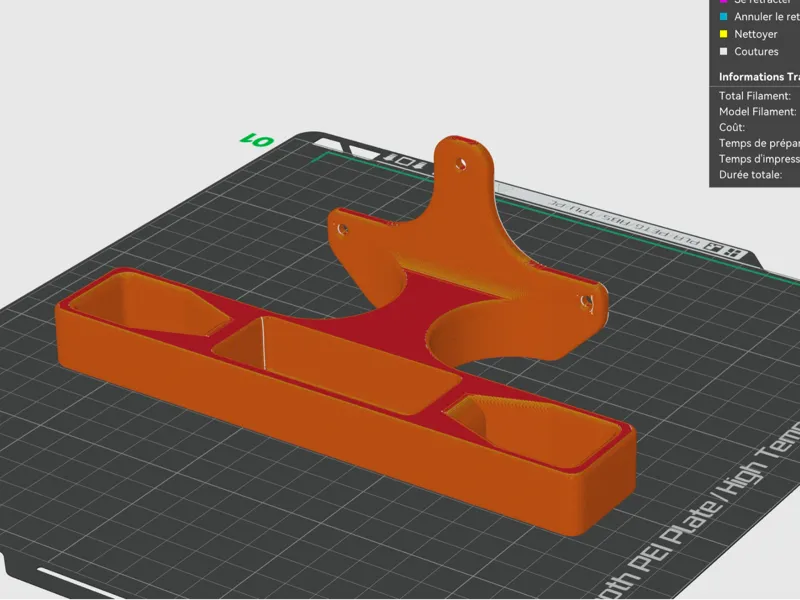The width and height of the screenshot is (800, 600).
Task: Click the Informations Tra section header
Action: point(759,77)
